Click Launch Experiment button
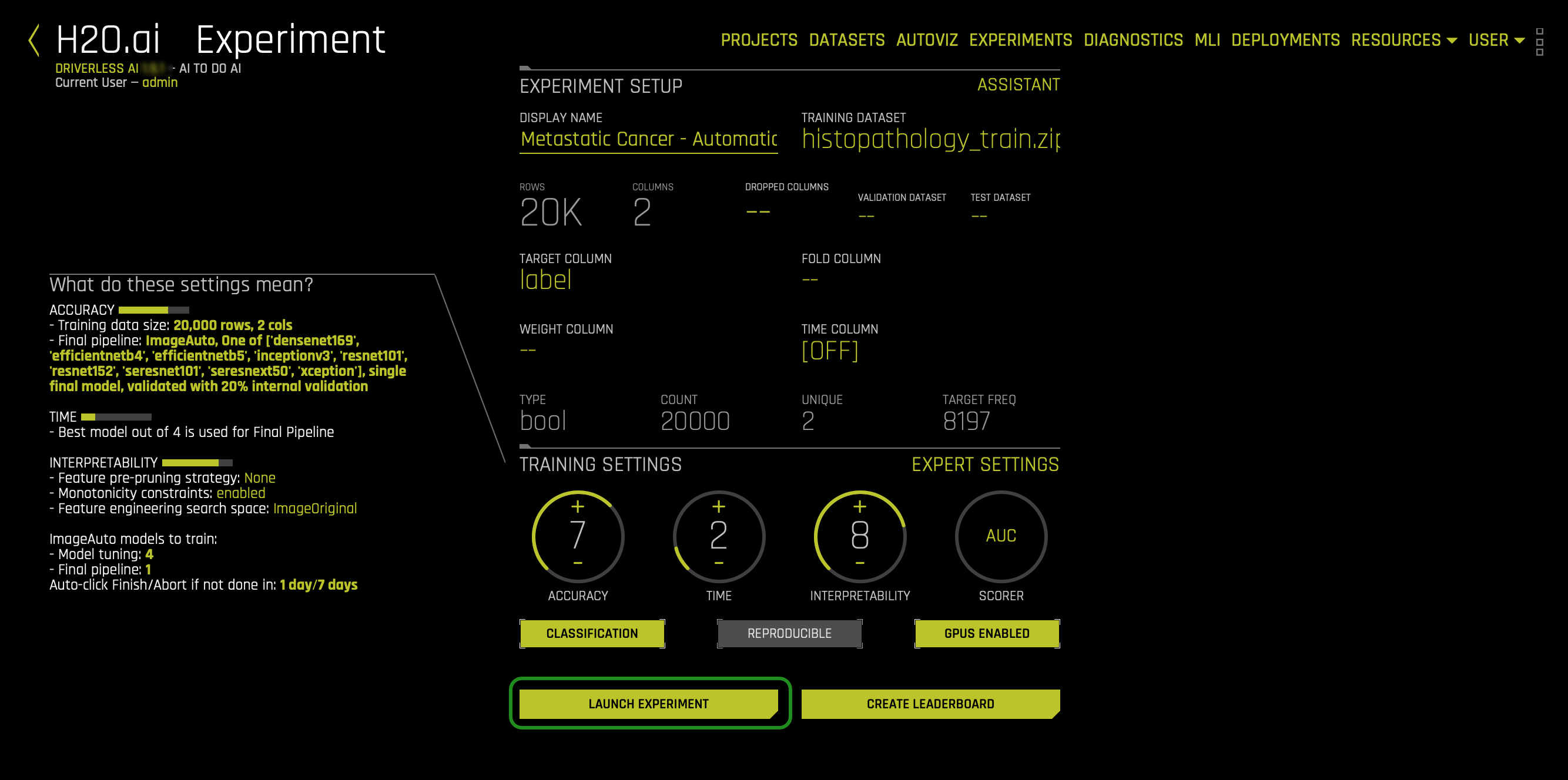This screenshot has width=1568, height=780. [x=648, y=704]
